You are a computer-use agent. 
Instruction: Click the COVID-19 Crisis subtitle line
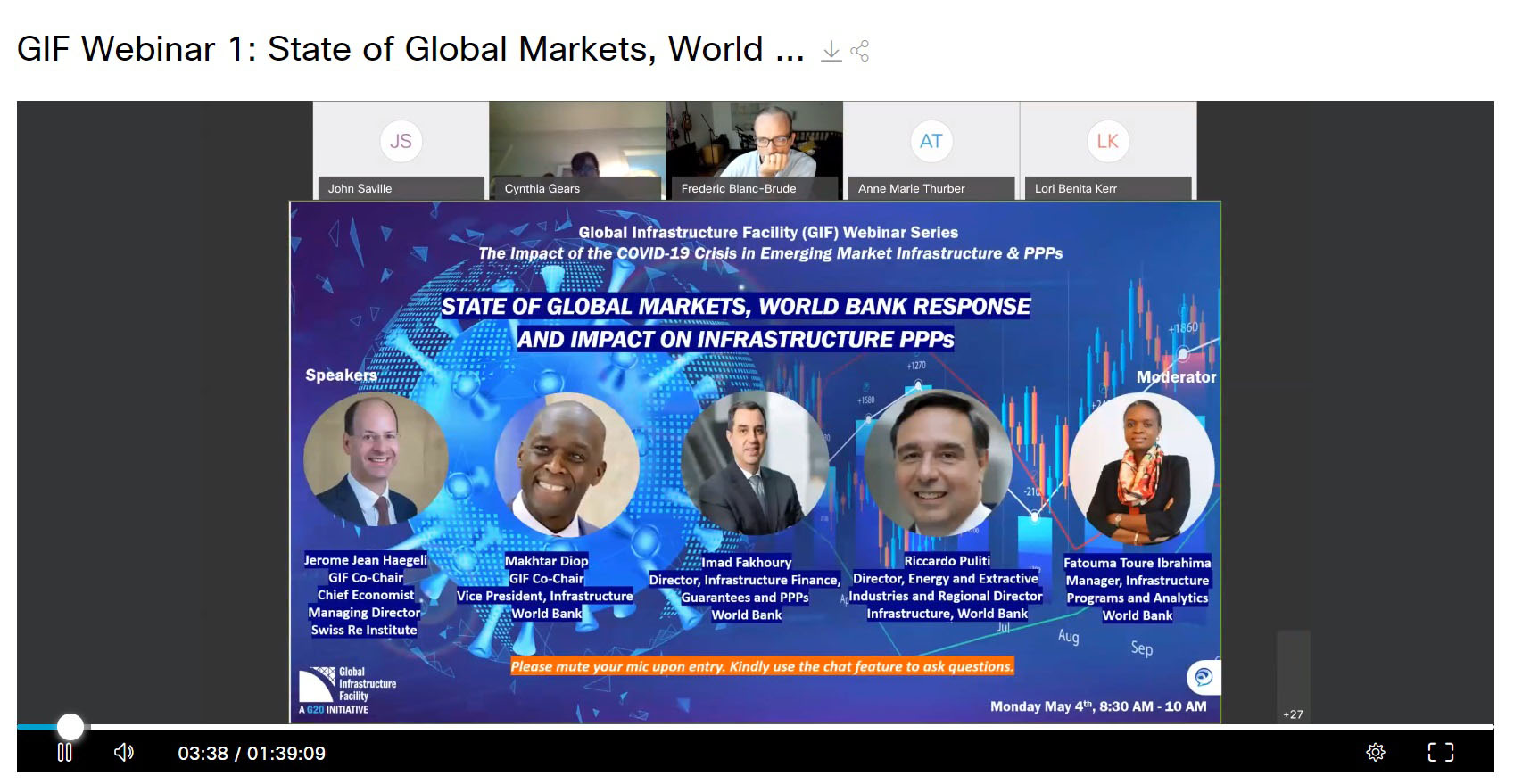click(x=770, y=253)
